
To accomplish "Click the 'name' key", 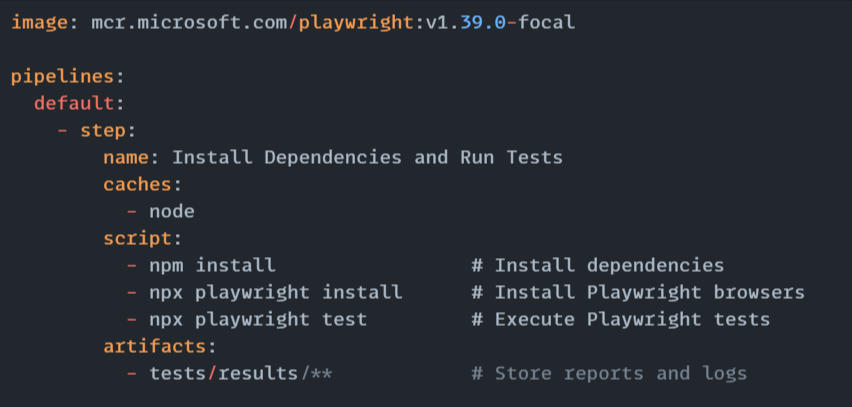I will pyautogui.click(x=126, y=158).
